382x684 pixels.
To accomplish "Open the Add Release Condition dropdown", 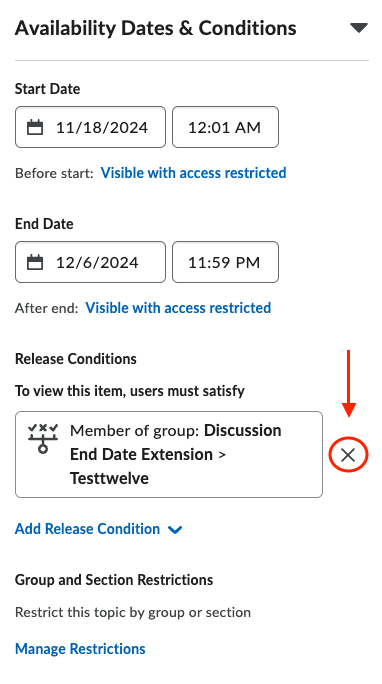I will pyautogui.click(x=99, y=529).
